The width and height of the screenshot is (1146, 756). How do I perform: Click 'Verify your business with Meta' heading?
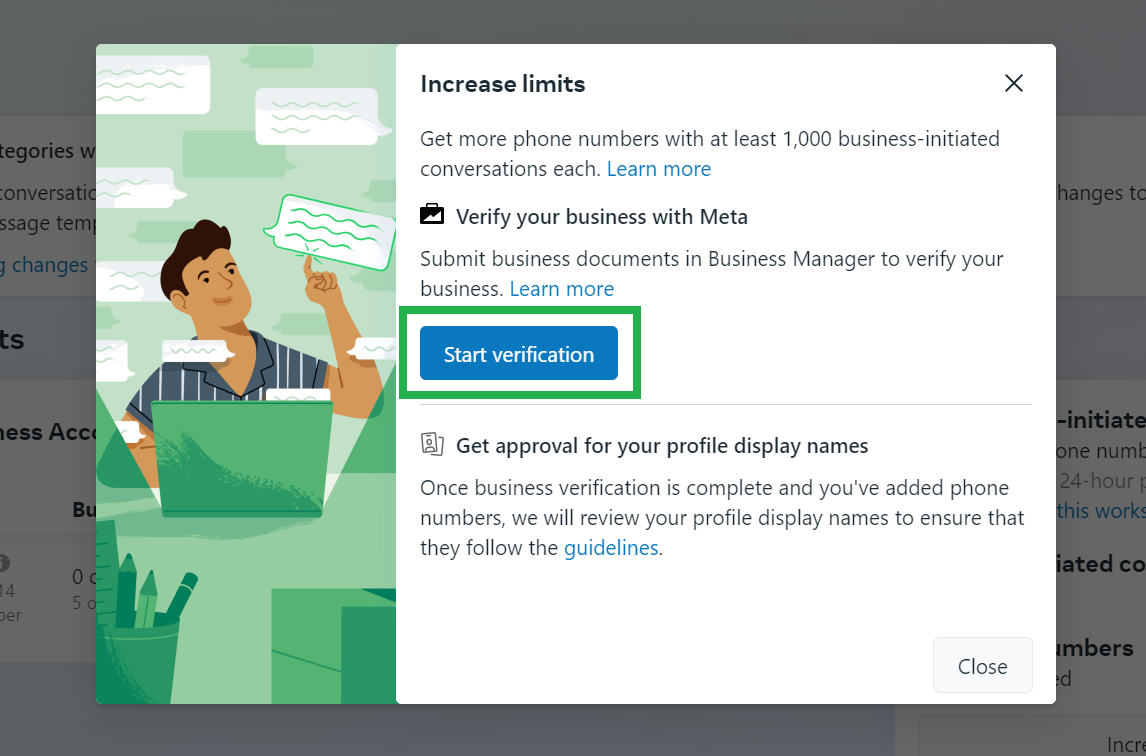pos(601,217)
